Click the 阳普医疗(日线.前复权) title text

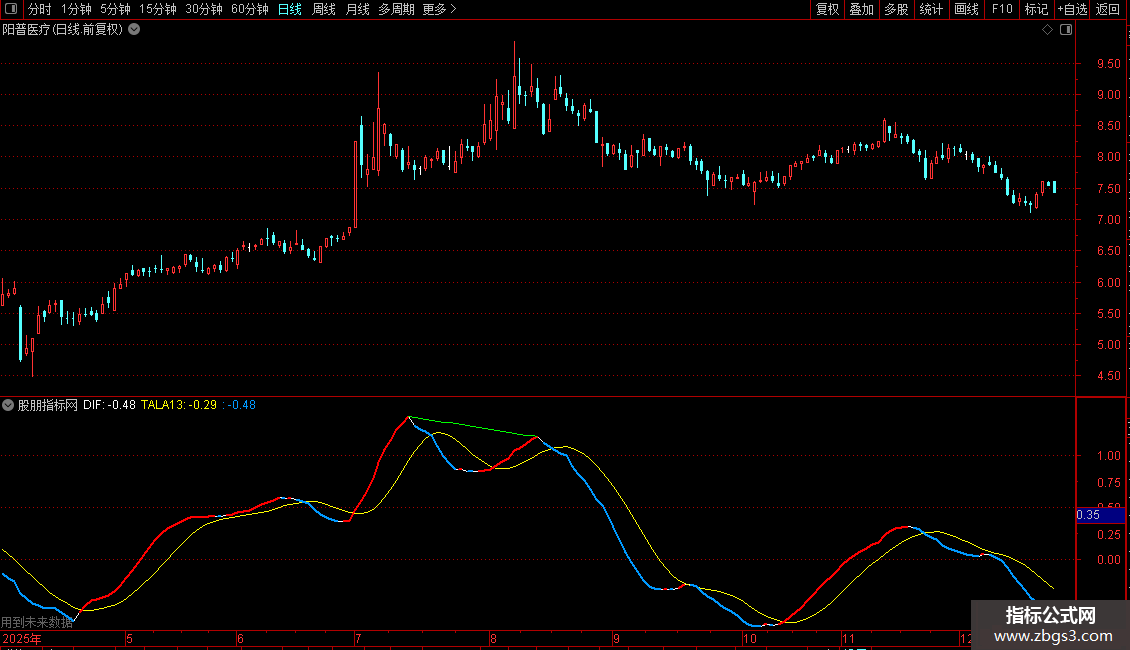click(63, 30)
